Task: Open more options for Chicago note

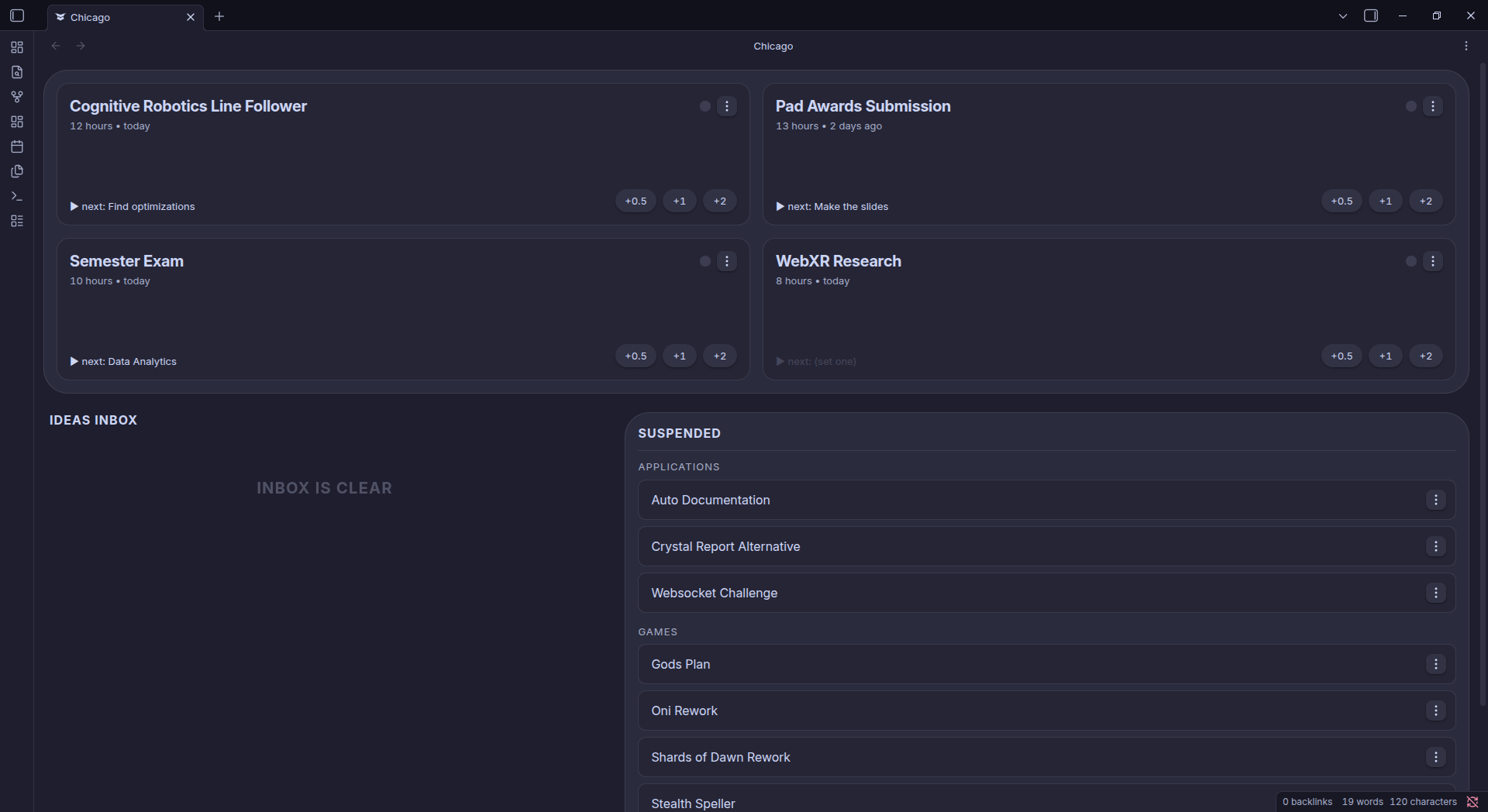Action: point(1466,46)
